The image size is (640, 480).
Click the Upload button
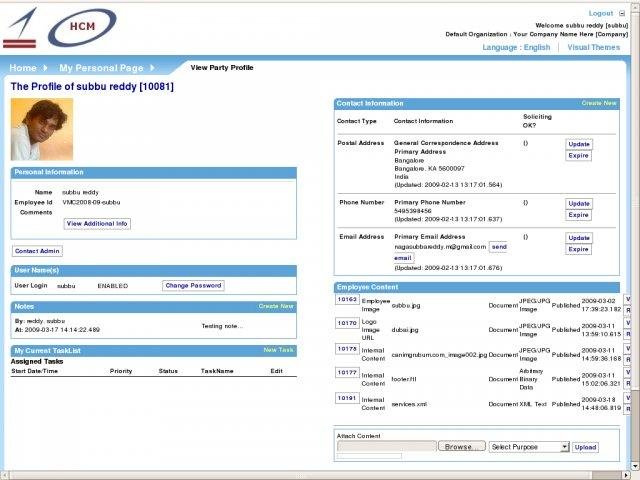point(585,447)
